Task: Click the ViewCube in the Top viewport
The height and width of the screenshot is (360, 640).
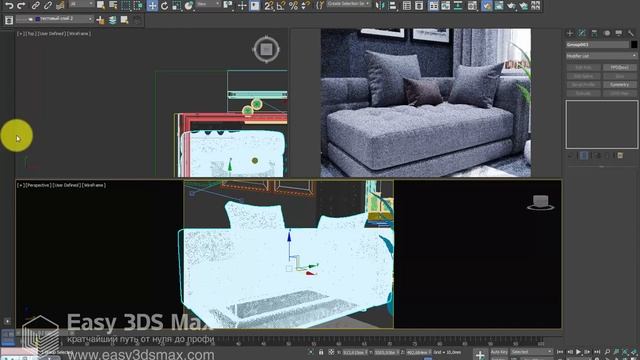Action: point(266,49)
